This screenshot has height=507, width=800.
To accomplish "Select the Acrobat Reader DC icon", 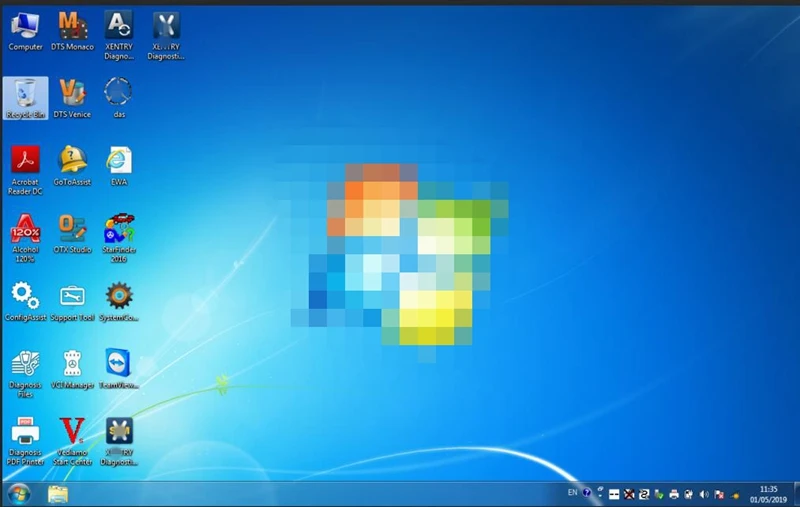I will click(x=25, y=170).
